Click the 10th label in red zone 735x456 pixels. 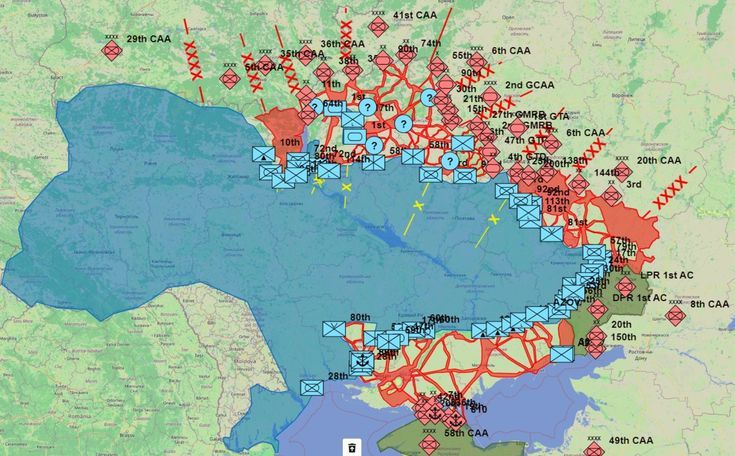pos(290,142)
